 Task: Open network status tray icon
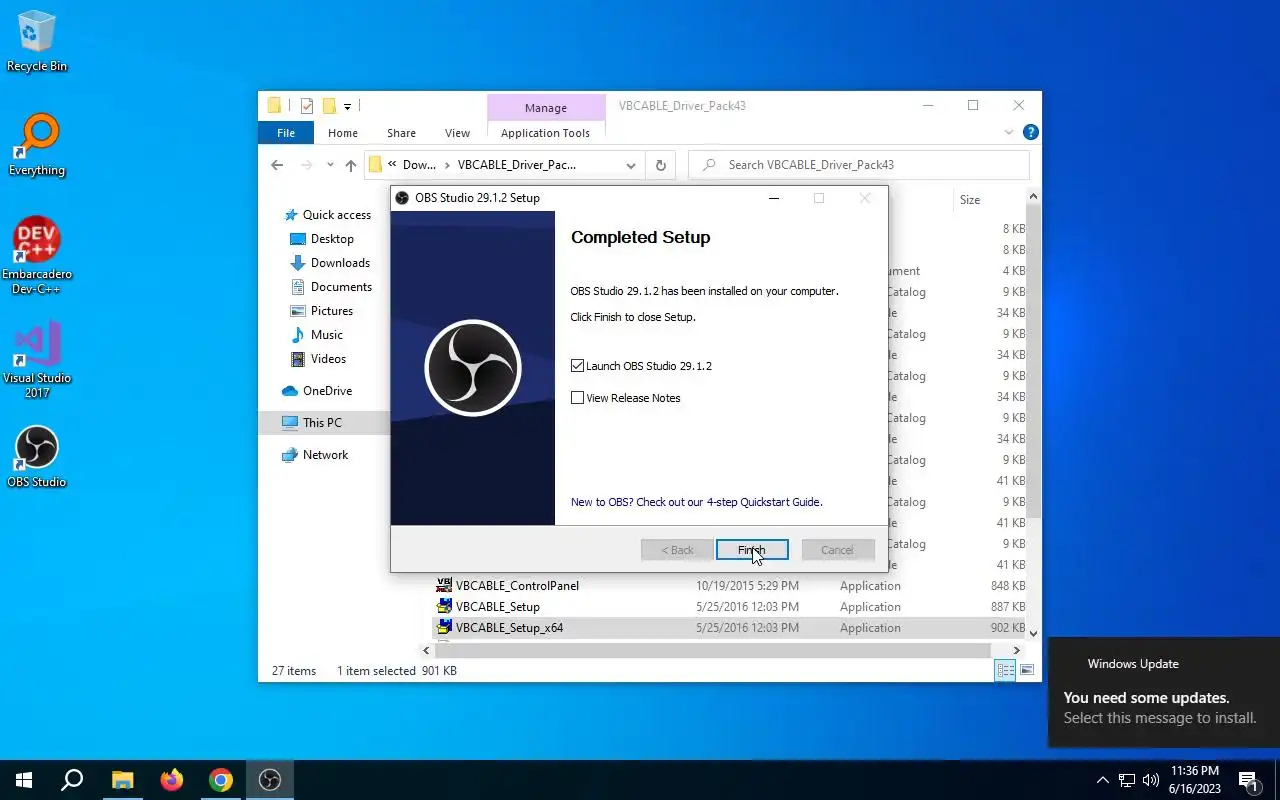click(x=1127, y=780)
